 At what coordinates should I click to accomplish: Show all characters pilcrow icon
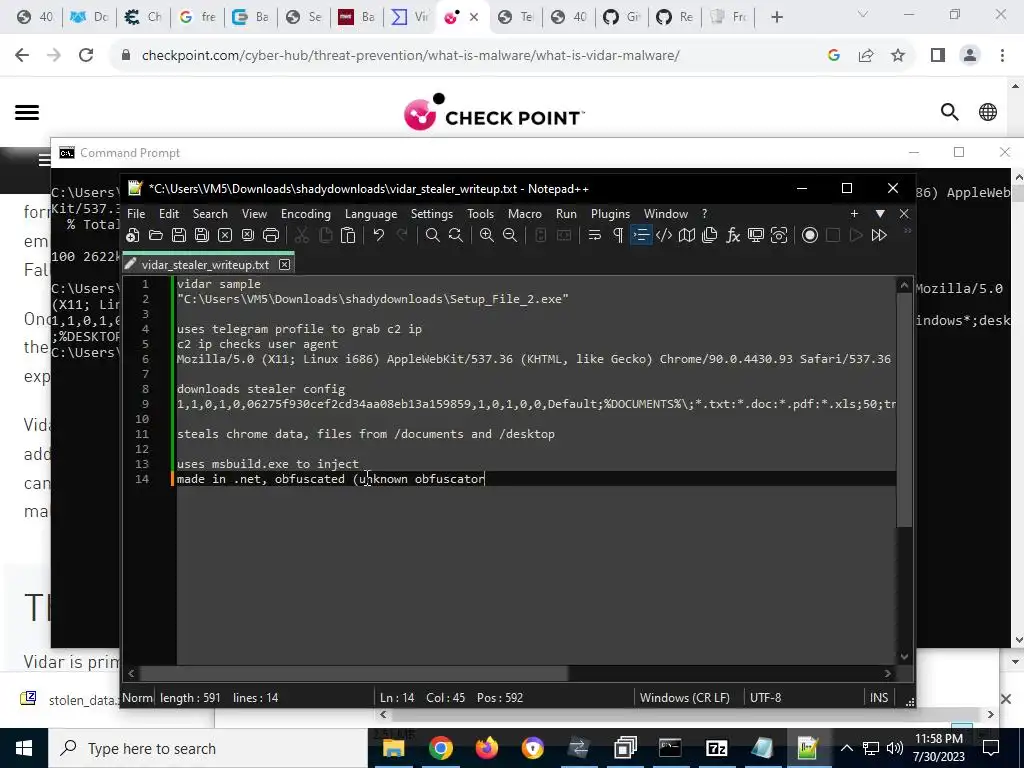[618, 235]
